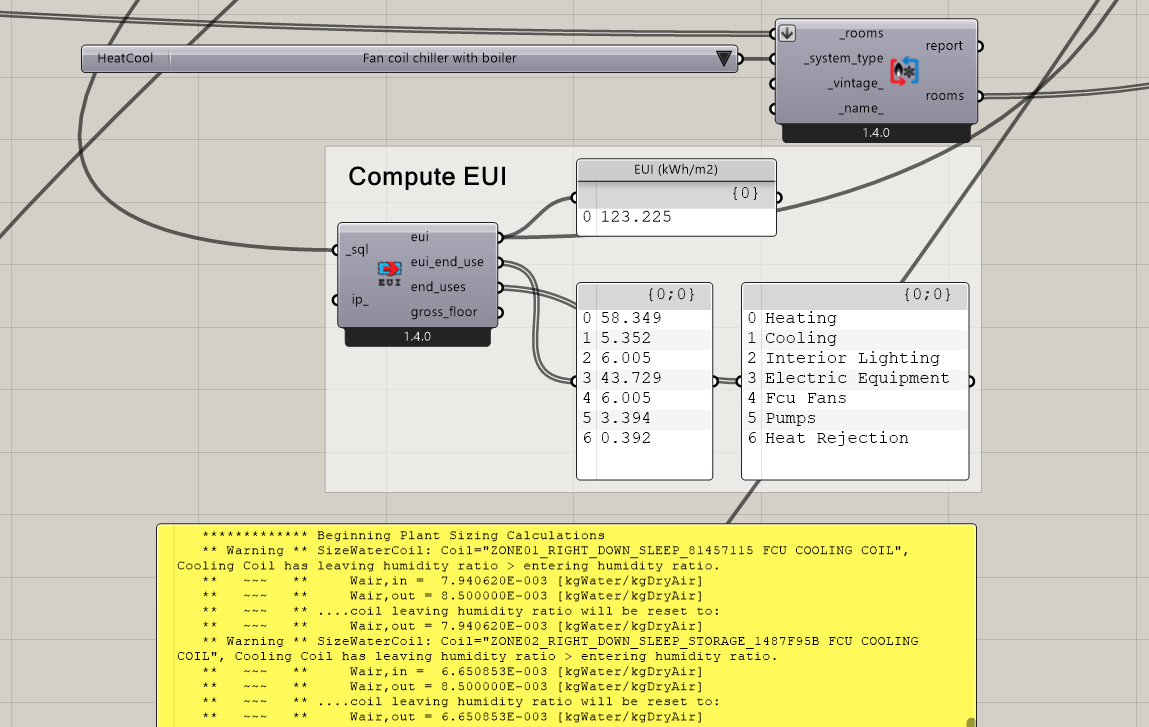The width and height of the screenshot is (1149, 727).
Task: Open the Fan coil chiller dropdown arrow
Action: (x=723, y=59)
